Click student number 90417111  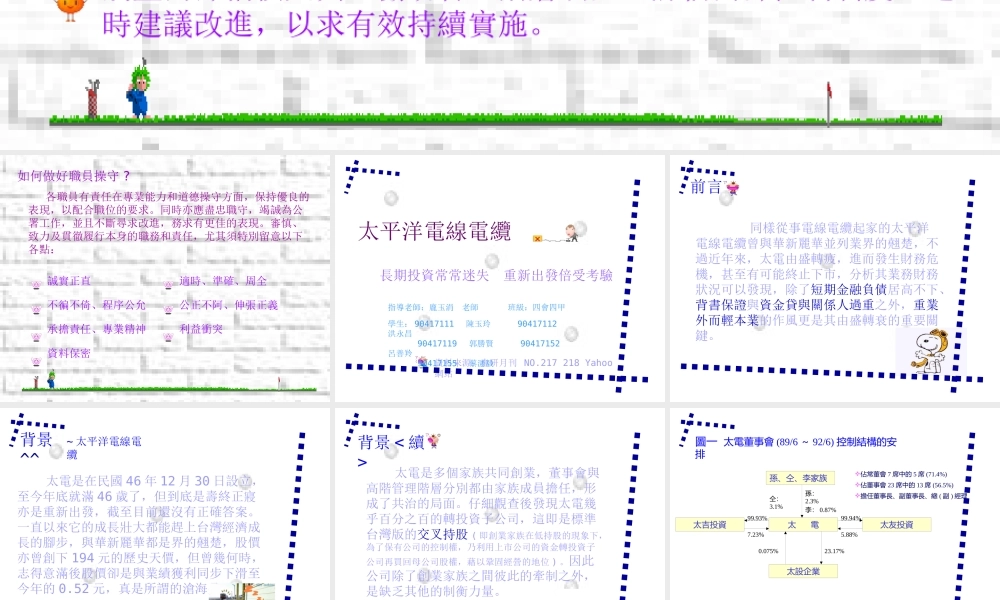434,324
